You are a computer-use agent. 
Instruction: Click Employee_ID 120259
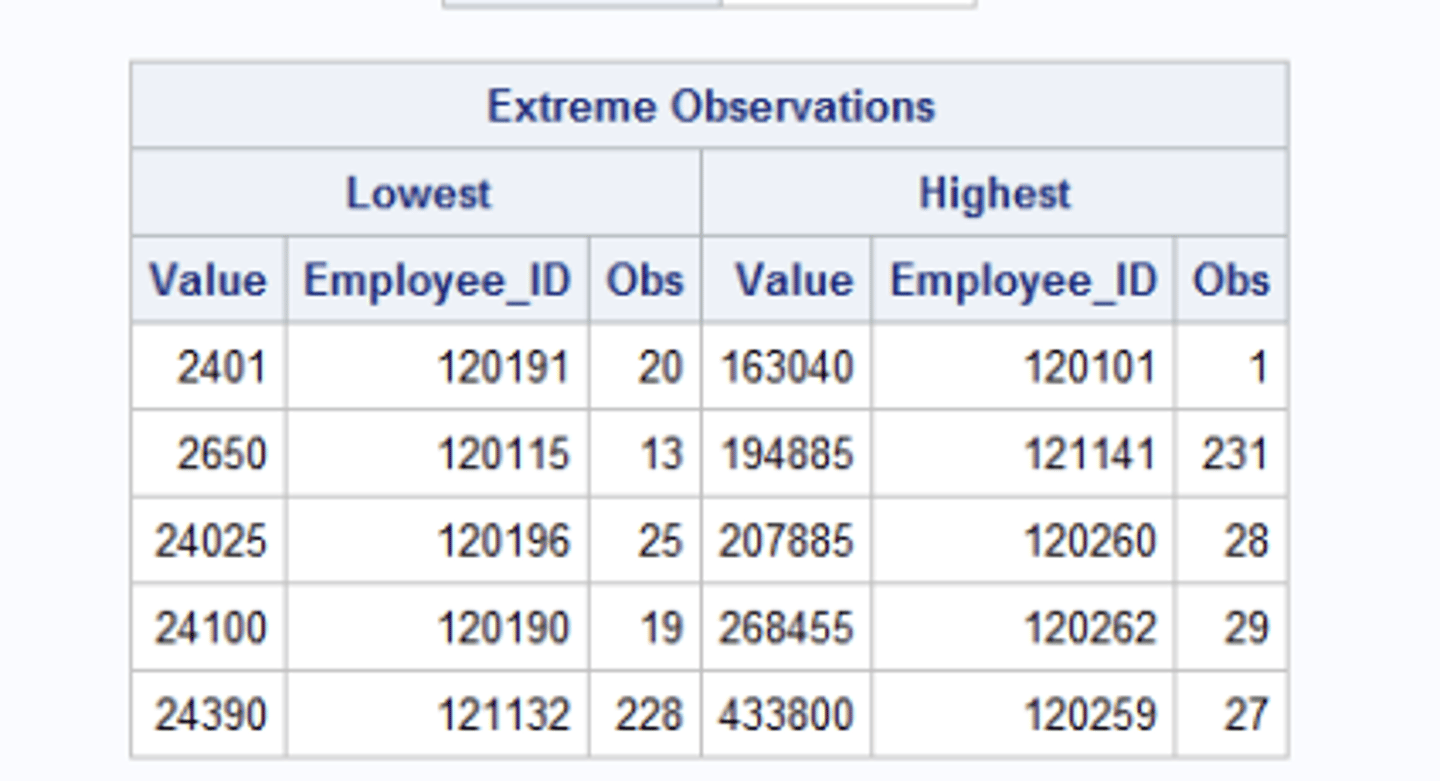(1090, 715)
